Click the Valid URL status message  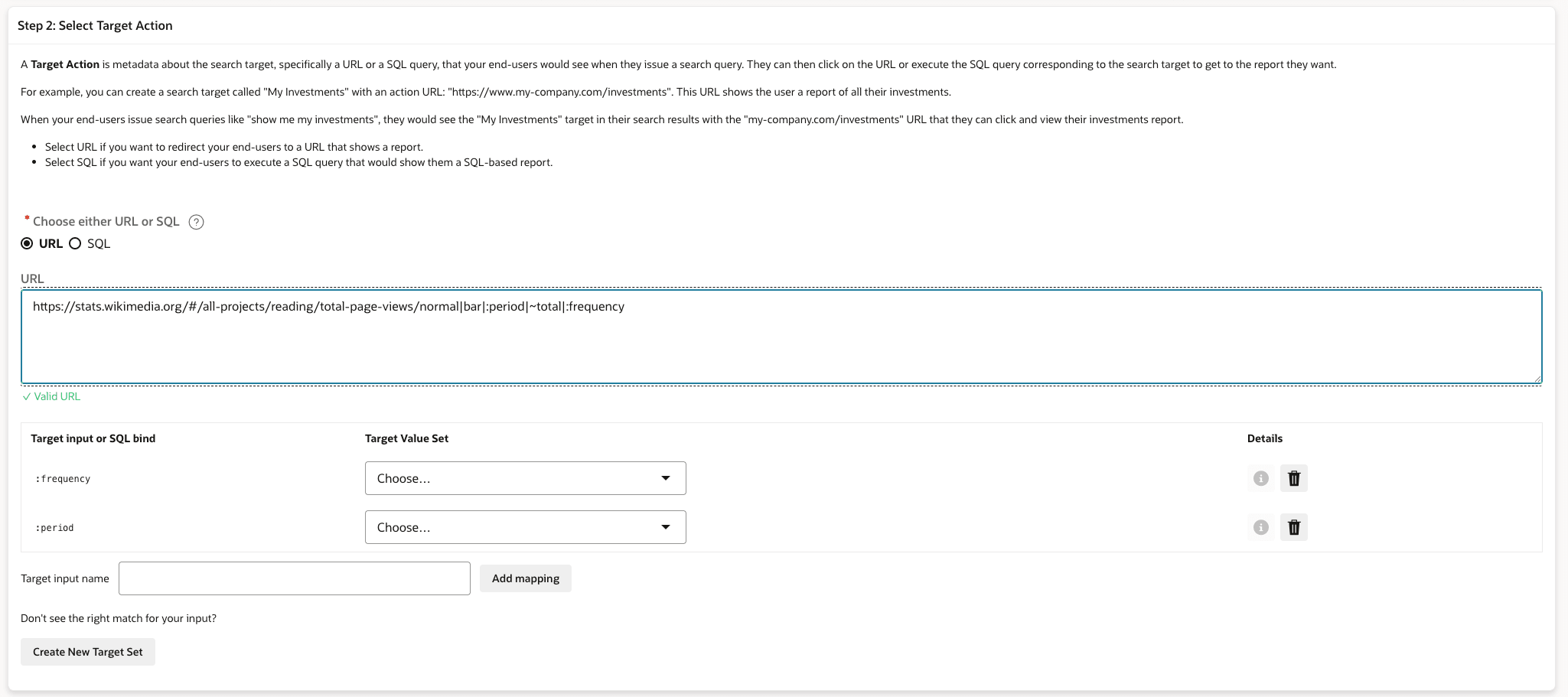click(x=51, y=396)
